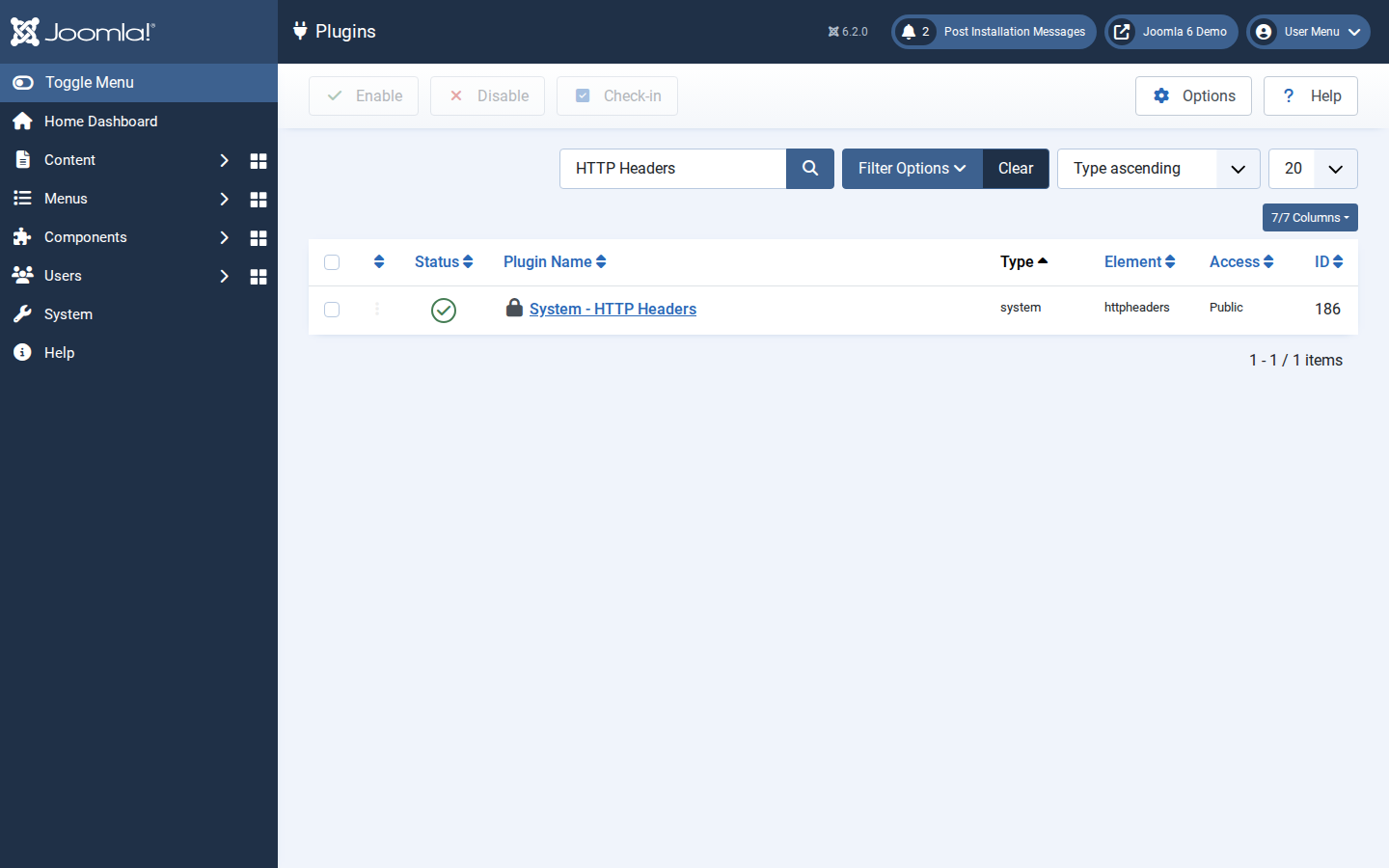Viewport: 1389px width, 868px height.
Task: Go to Home Dashboard
Action: click(x=139, y=122)
